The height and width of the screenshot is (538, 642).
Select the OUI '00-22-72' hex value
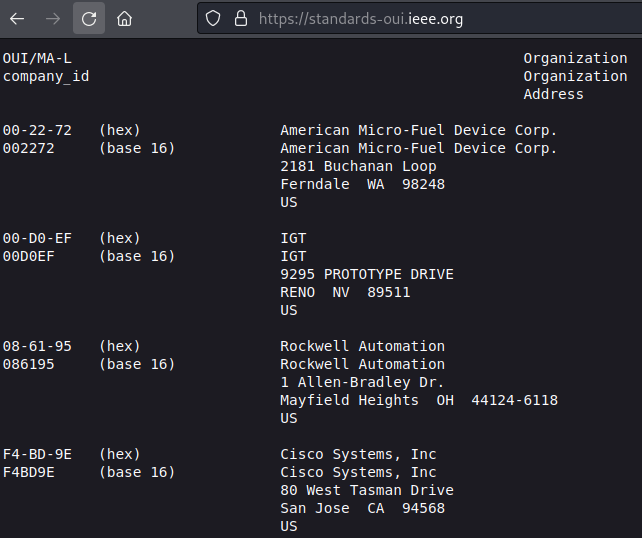pyautogui.click(x=37, y=131)
